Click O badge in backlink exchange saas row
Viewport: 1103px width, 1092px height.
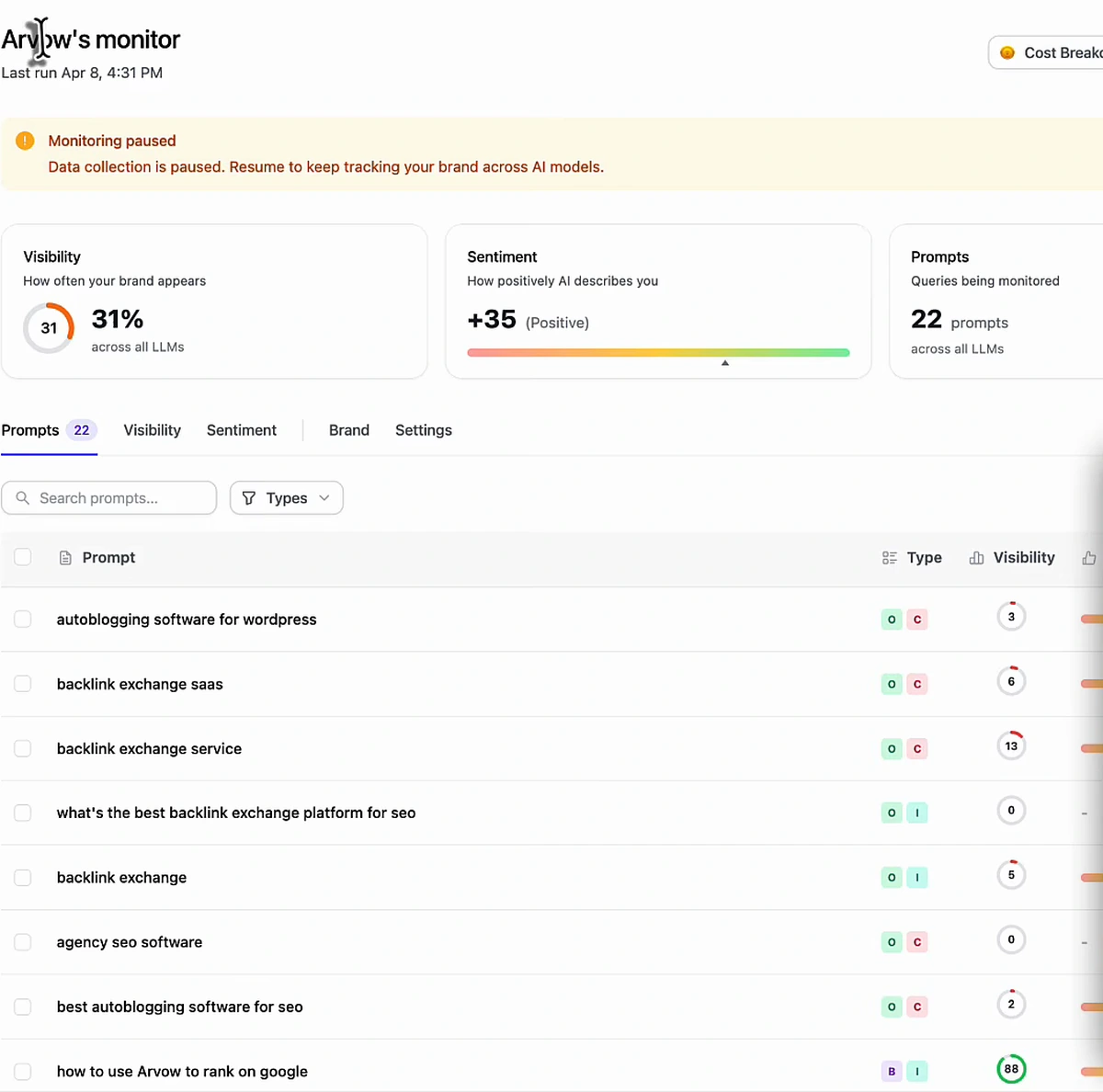[x=892, y=684]
